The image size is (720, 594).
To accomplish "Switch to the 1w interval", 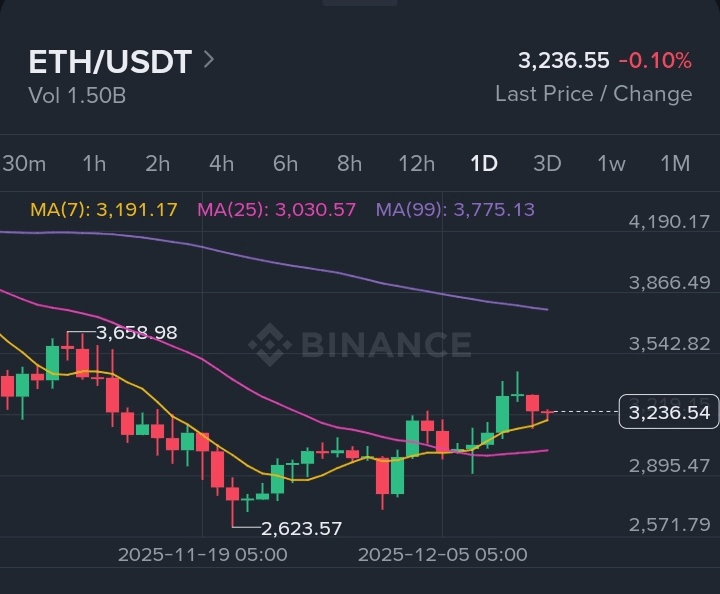I will 611,163.
